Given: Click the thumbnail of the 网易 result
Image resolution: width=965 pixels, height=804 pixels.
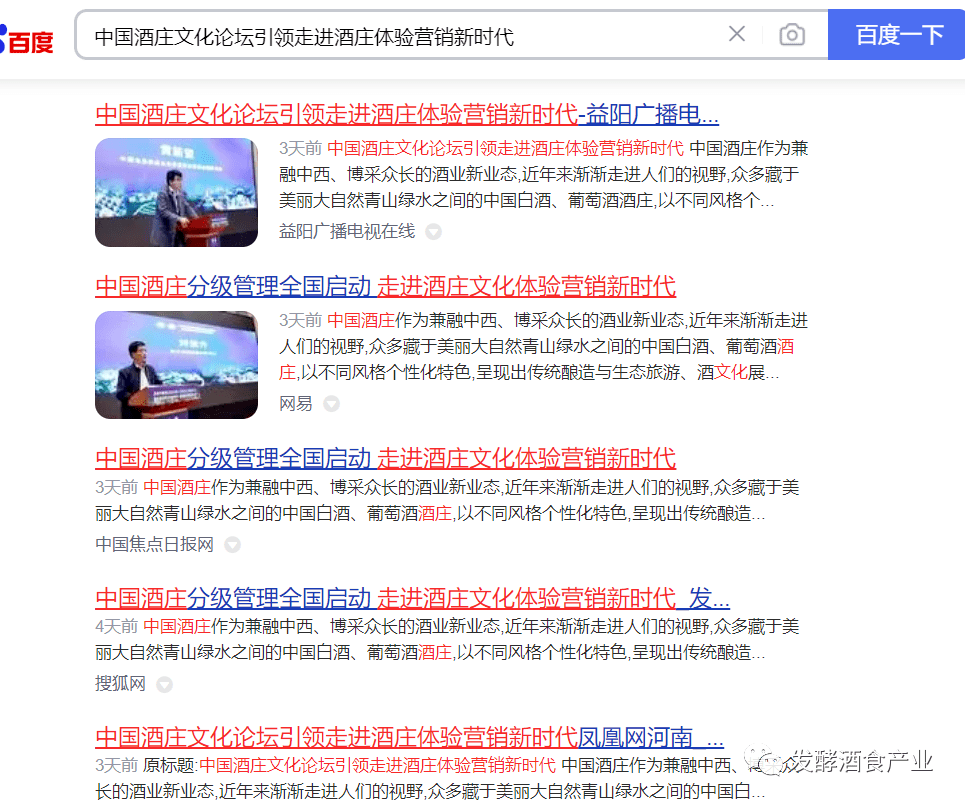Looking at the screenshot, I should [x=177, y=365].
